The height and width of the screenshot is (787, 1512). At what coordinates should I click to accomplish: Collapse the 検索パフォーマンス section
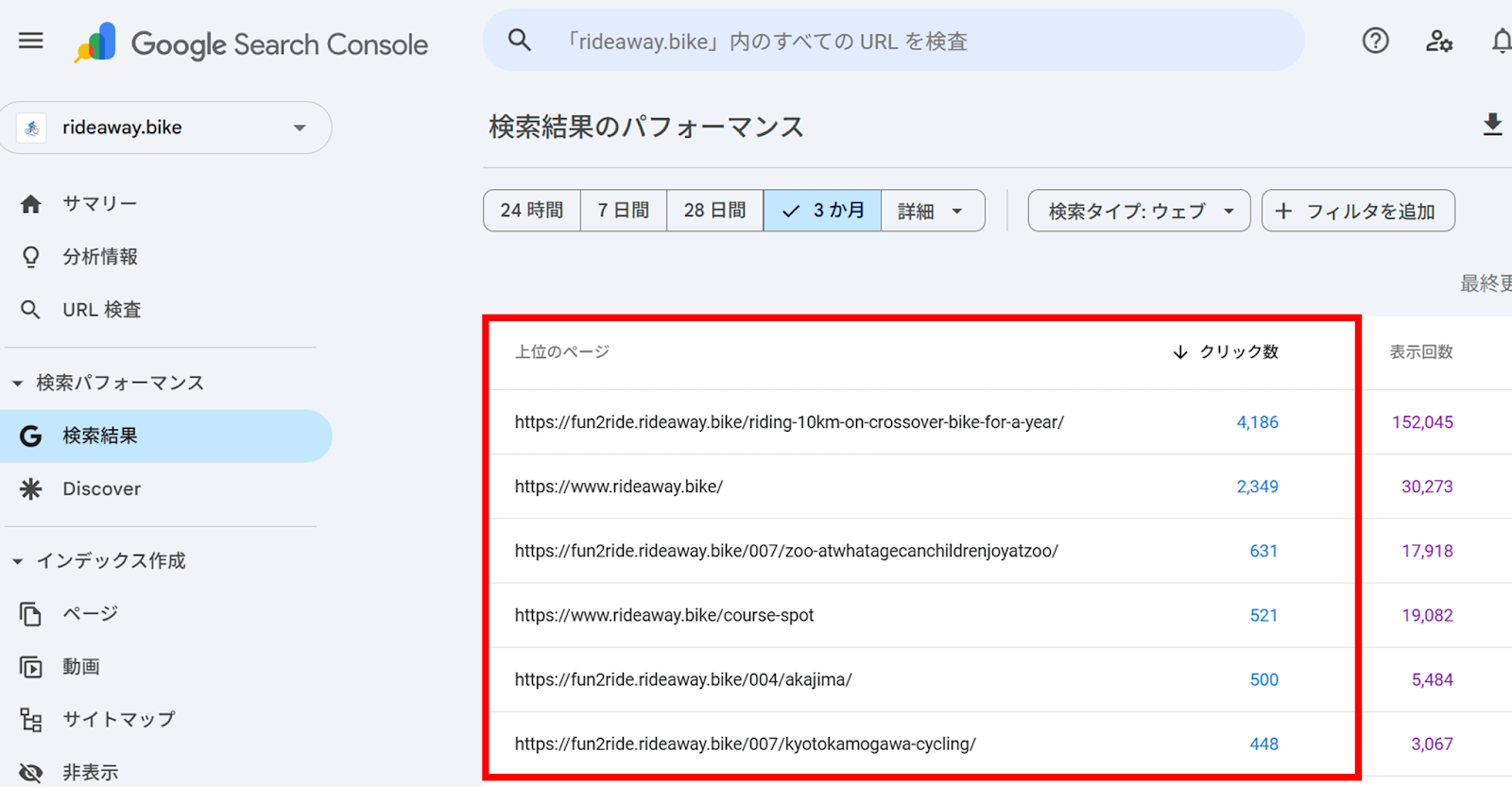click(17, 383)
